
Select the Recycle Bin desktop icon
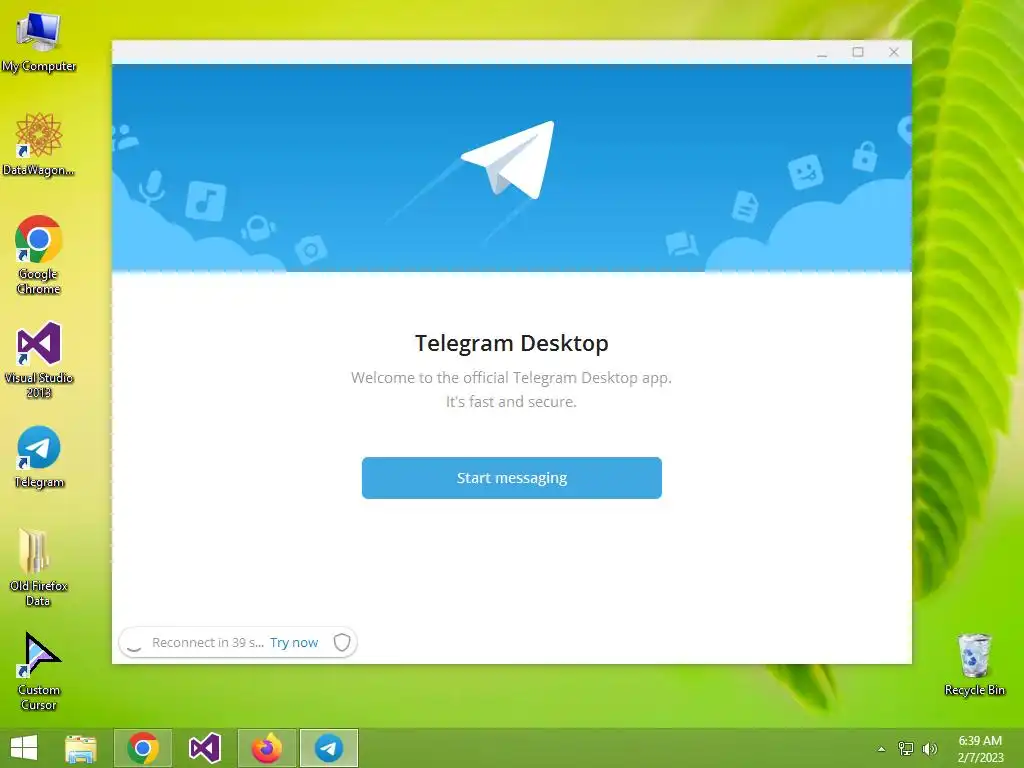974,664
